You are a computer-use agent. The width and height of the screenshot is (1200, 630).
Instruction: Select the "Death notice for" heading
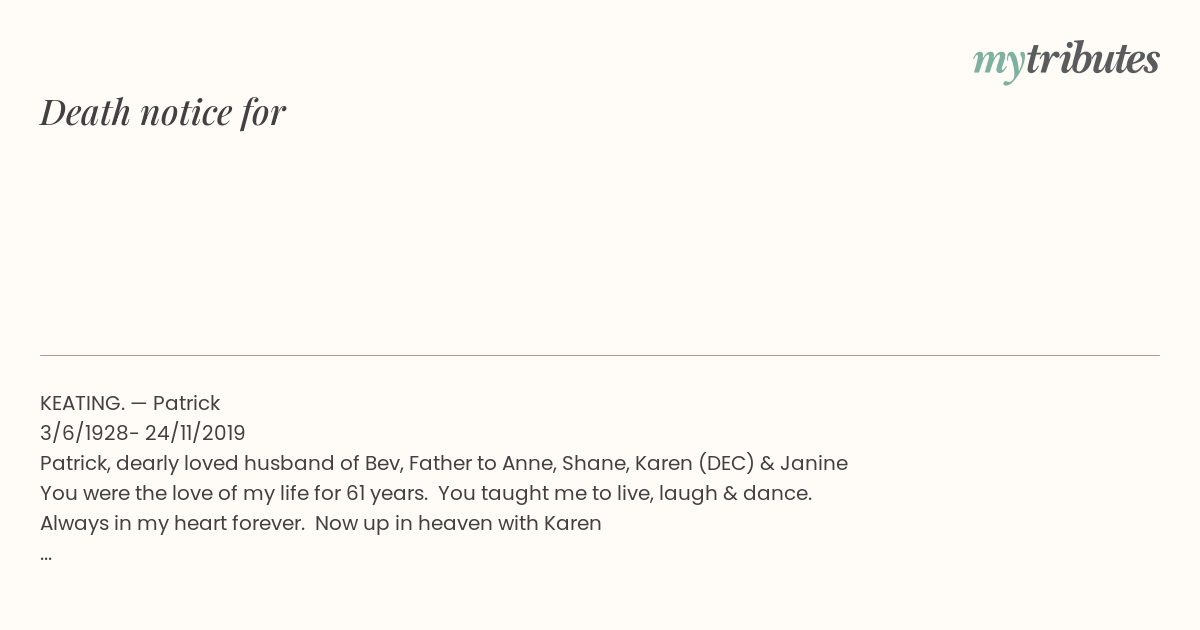tap(163, 112)
